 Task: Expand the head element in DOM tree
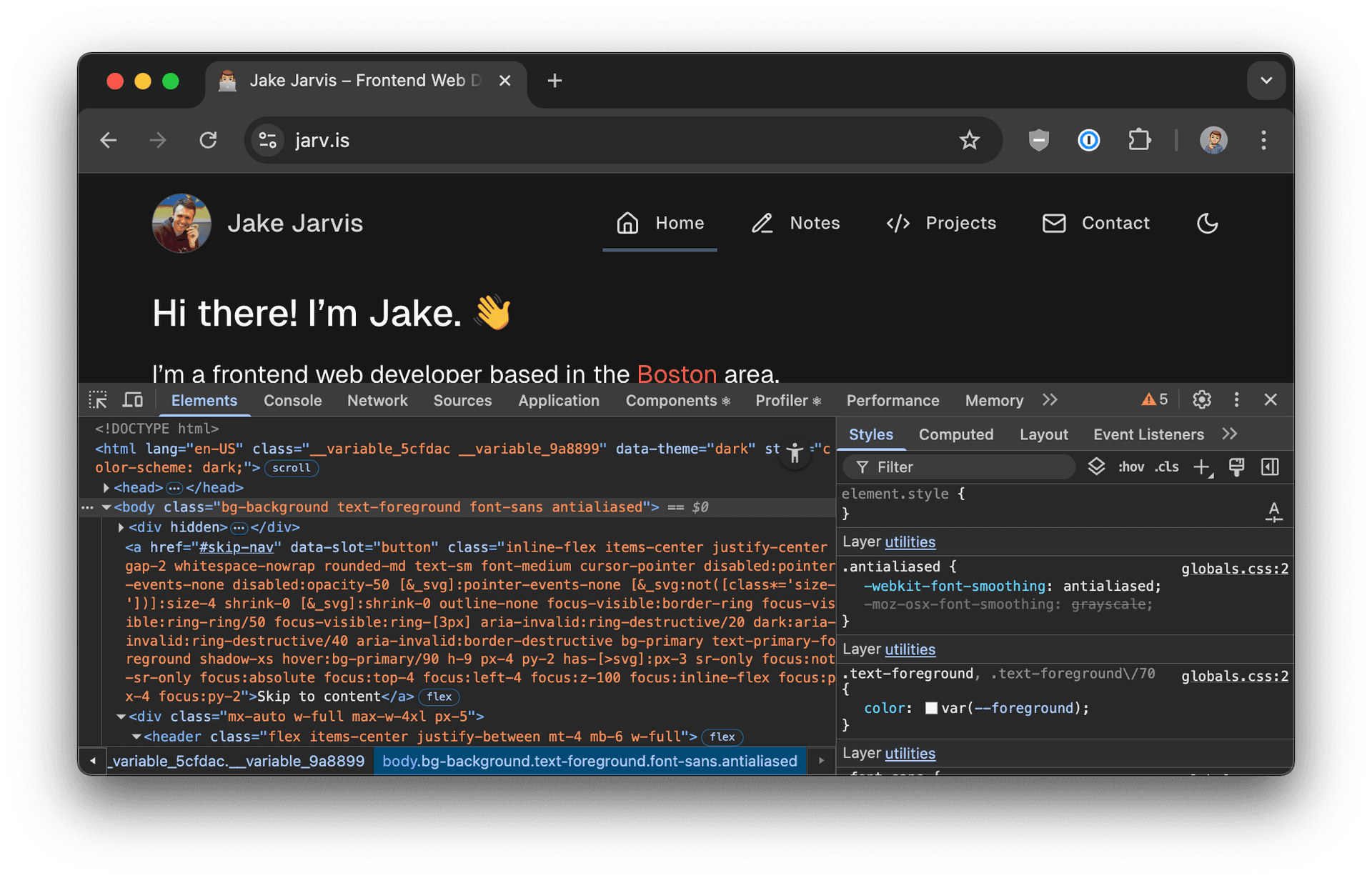tap(106, 487)
